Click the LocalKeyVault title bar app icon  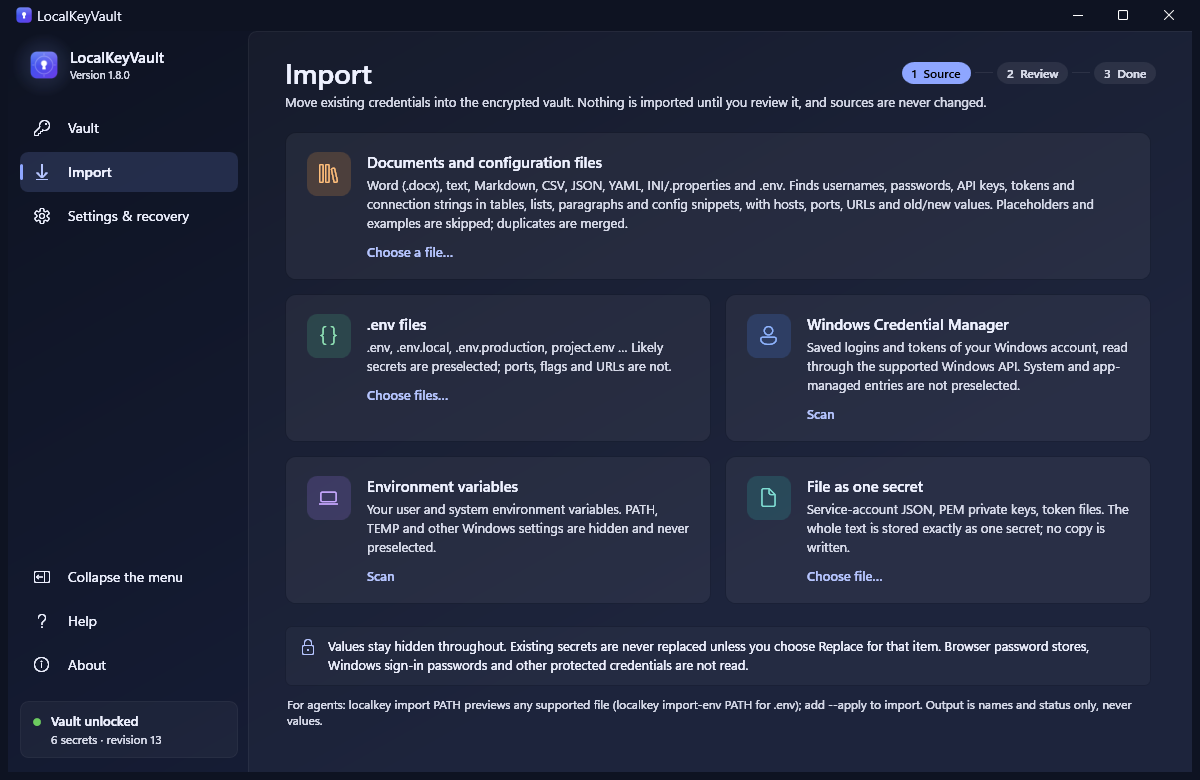click(24, 15)
